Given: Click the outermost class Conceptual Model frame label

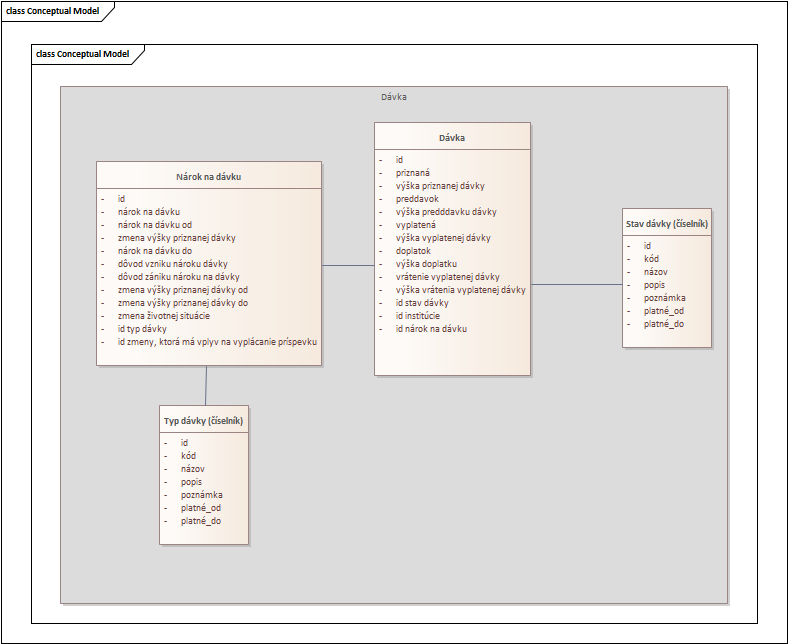Looking at the screenshot, I should click(53, 11).
